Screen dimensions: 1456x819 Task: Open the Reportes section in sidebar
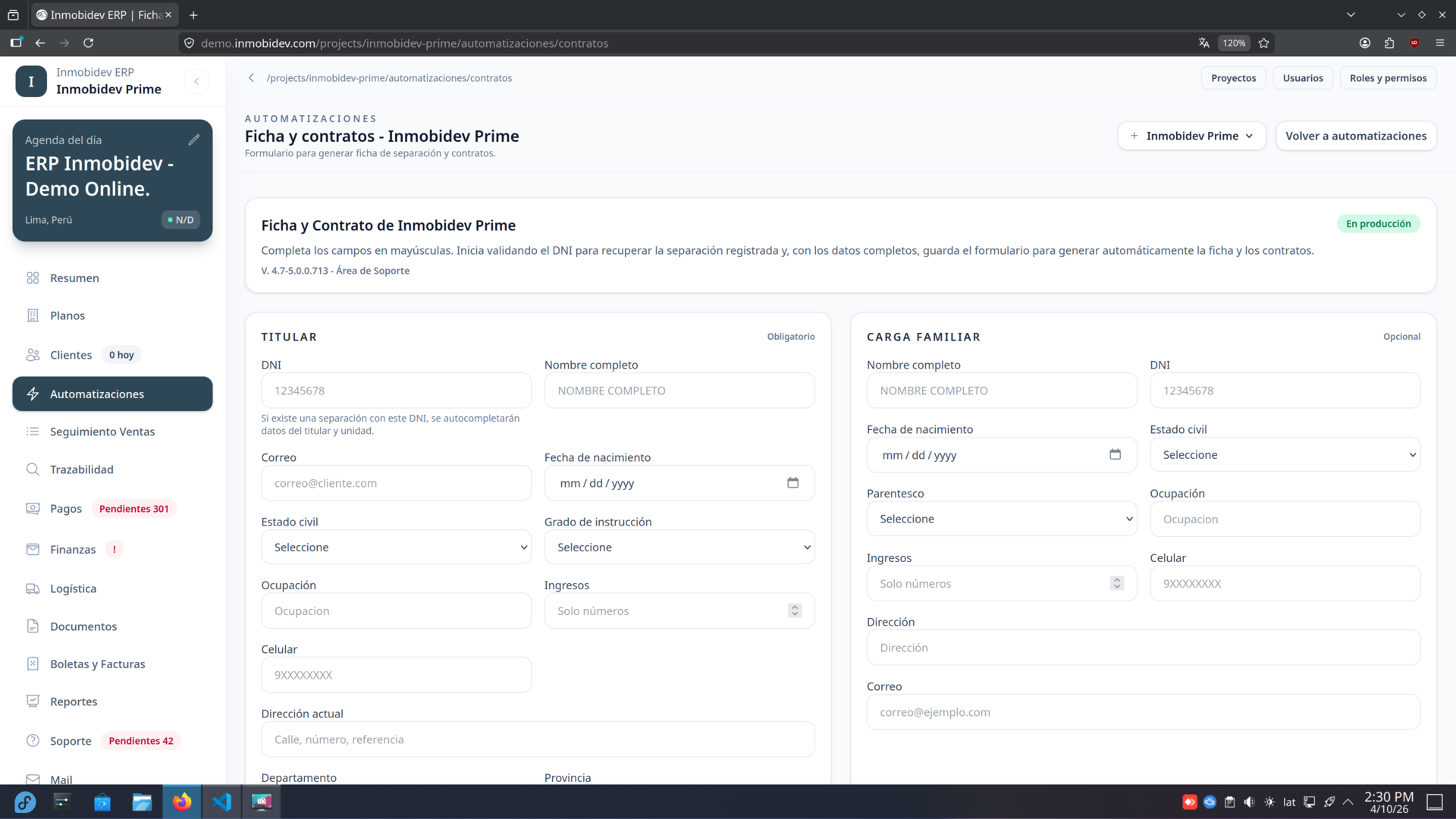pyautogui.click(x=74, y=701)
